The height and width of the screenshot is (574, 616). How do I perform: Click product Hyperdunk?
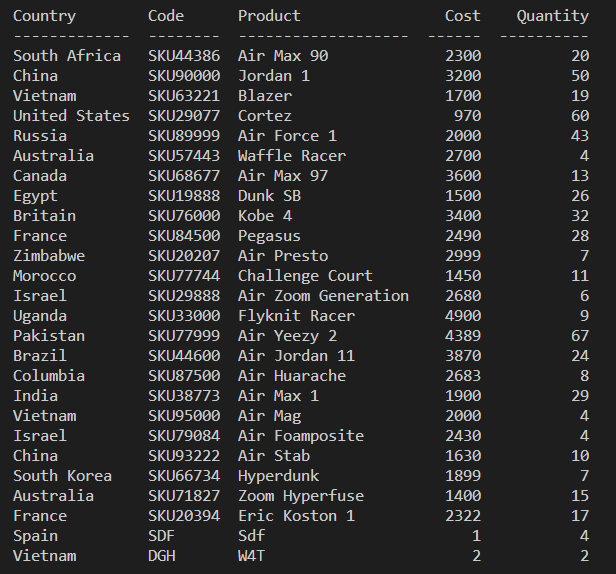click(278, 477)
